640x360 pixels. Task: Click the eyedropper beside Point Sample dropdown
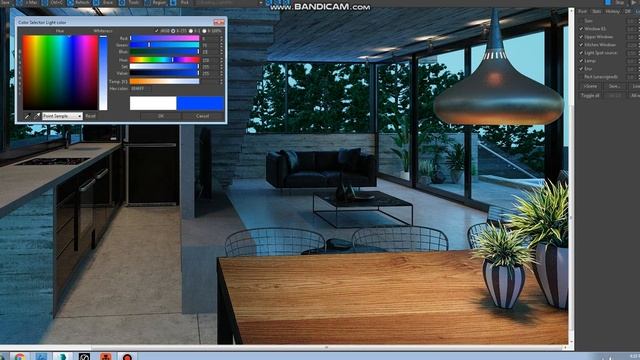pyautogui.click(x=37, y=116)
